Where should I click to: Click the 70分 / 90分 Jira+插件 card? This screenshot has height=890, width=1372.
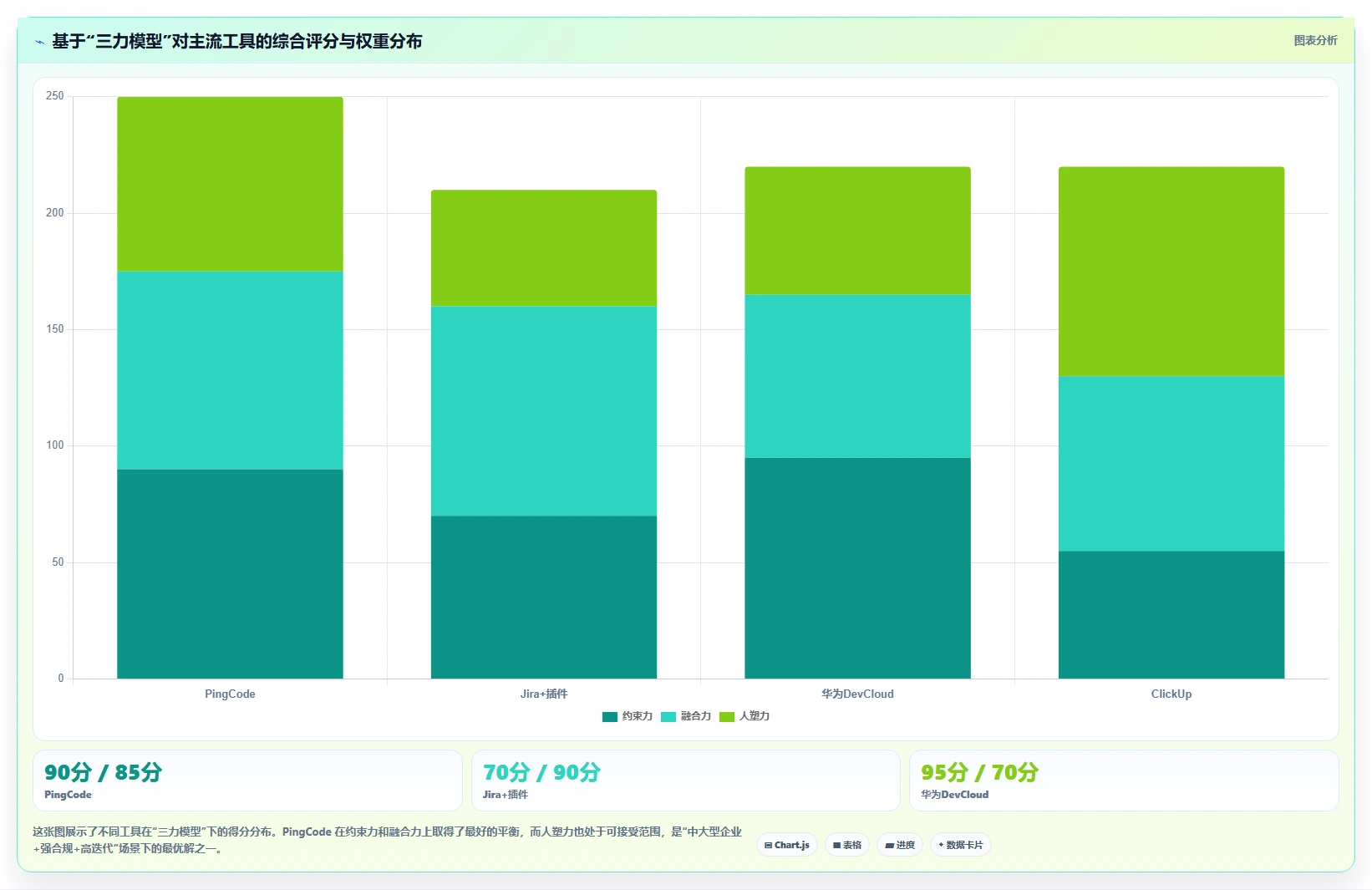point(686,781)
